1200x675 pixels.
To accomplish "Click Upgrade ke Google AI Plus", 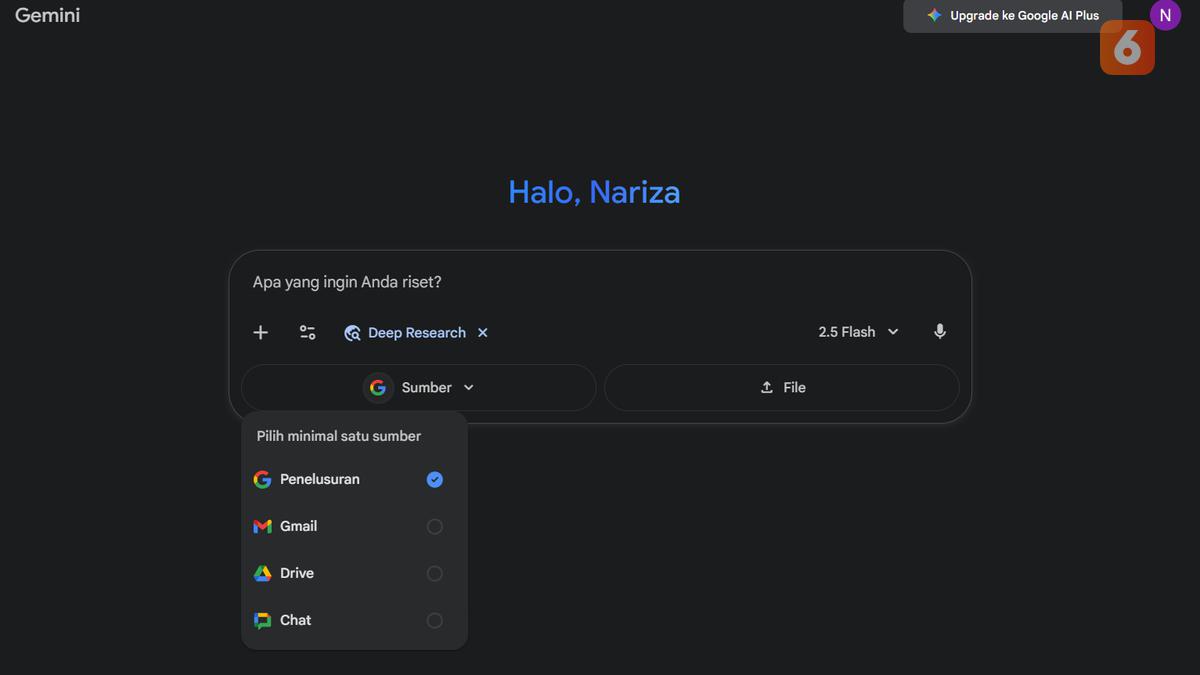I will click(1012, 16).
